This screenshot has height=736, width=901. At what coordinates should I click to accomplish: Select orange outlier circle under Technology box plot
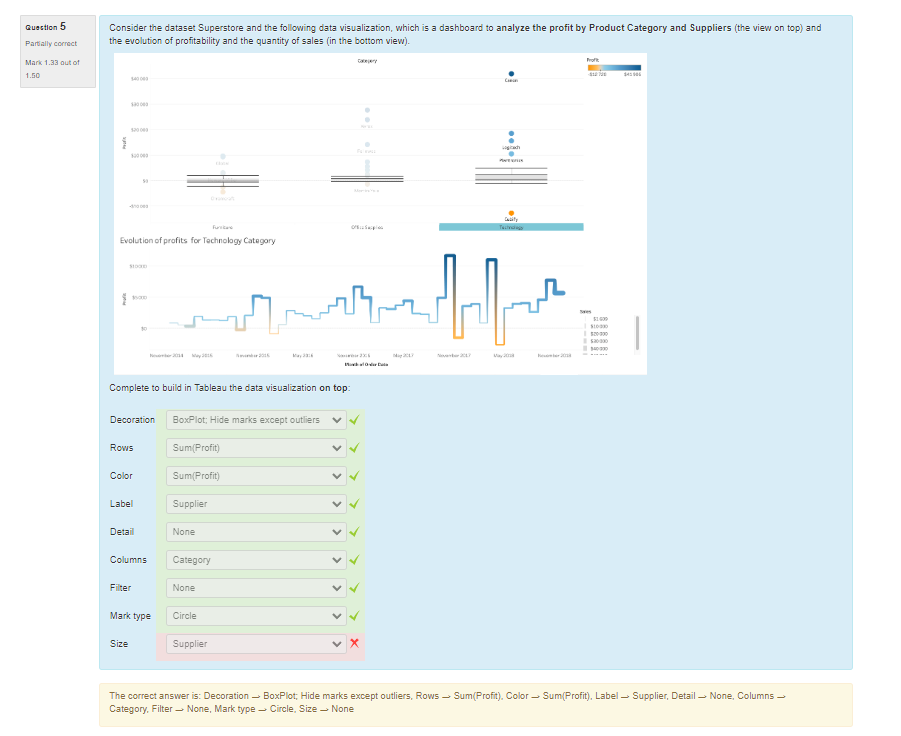511,212
